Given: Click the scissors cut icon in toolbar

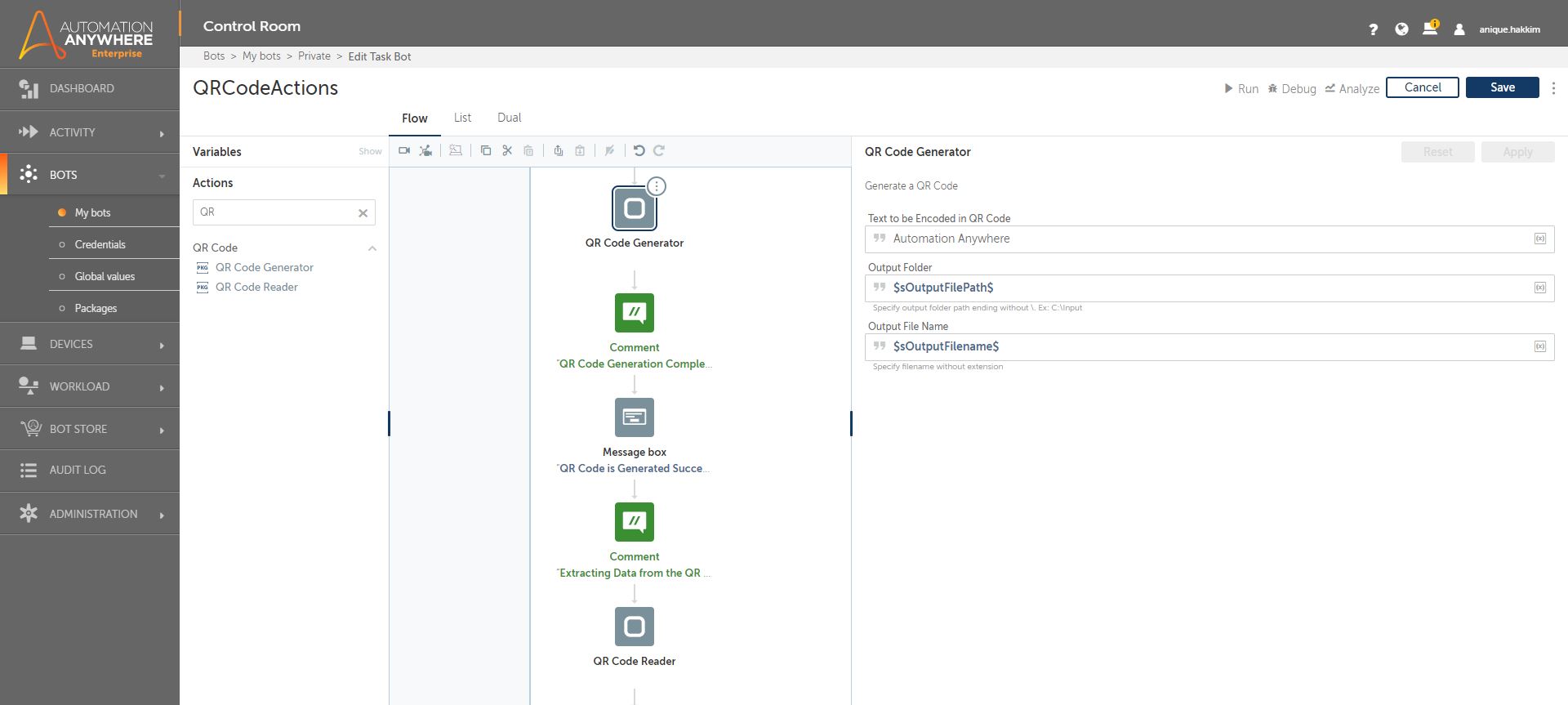Looking at the screenshot, I should click(x=507, y=150).
